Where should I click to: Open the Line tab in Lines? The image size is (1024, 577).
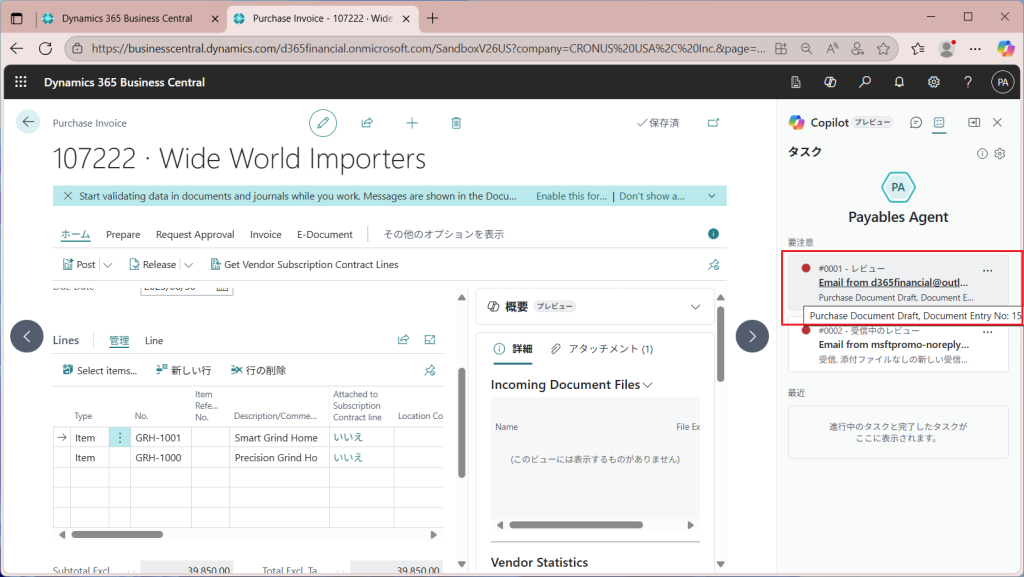tap(154, 340)
